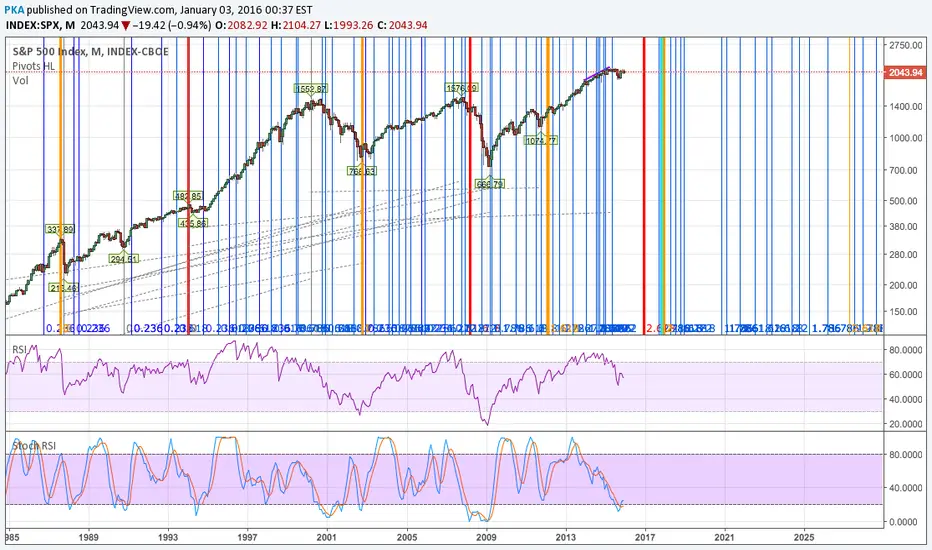Click the Stoch RSI pane label
The image size is (932, 550).
point(34,445)
